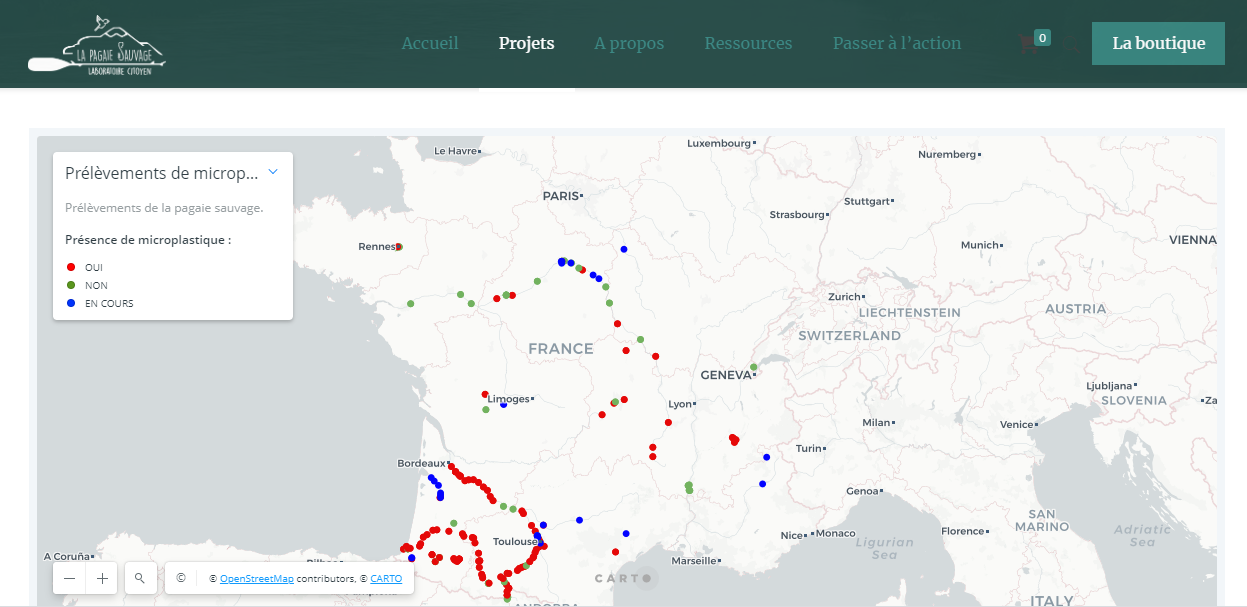Zoom out the map with minus button
This screenshot has width=1247, height=607.
[x=69, y=578]
